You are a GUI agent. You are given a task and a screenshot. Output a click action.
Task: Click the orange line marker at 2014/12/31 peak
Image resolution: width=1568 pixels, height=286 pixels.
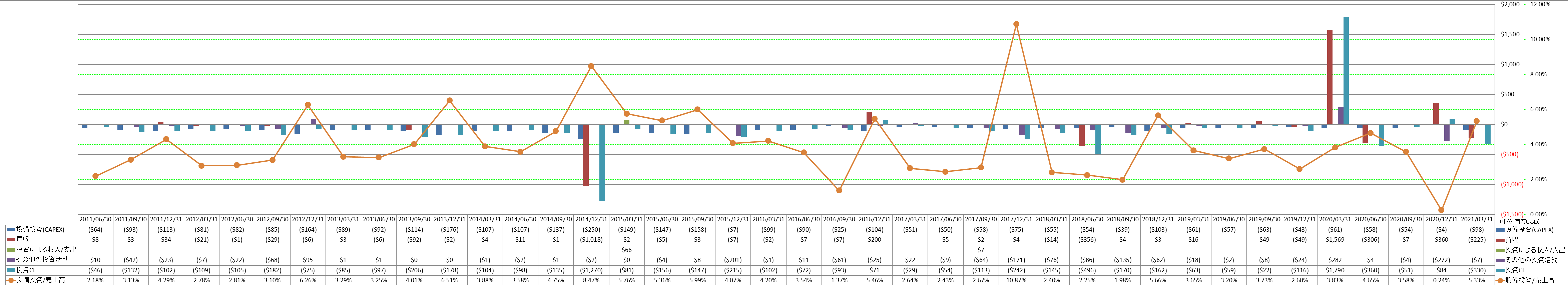[x=591, y=66]
